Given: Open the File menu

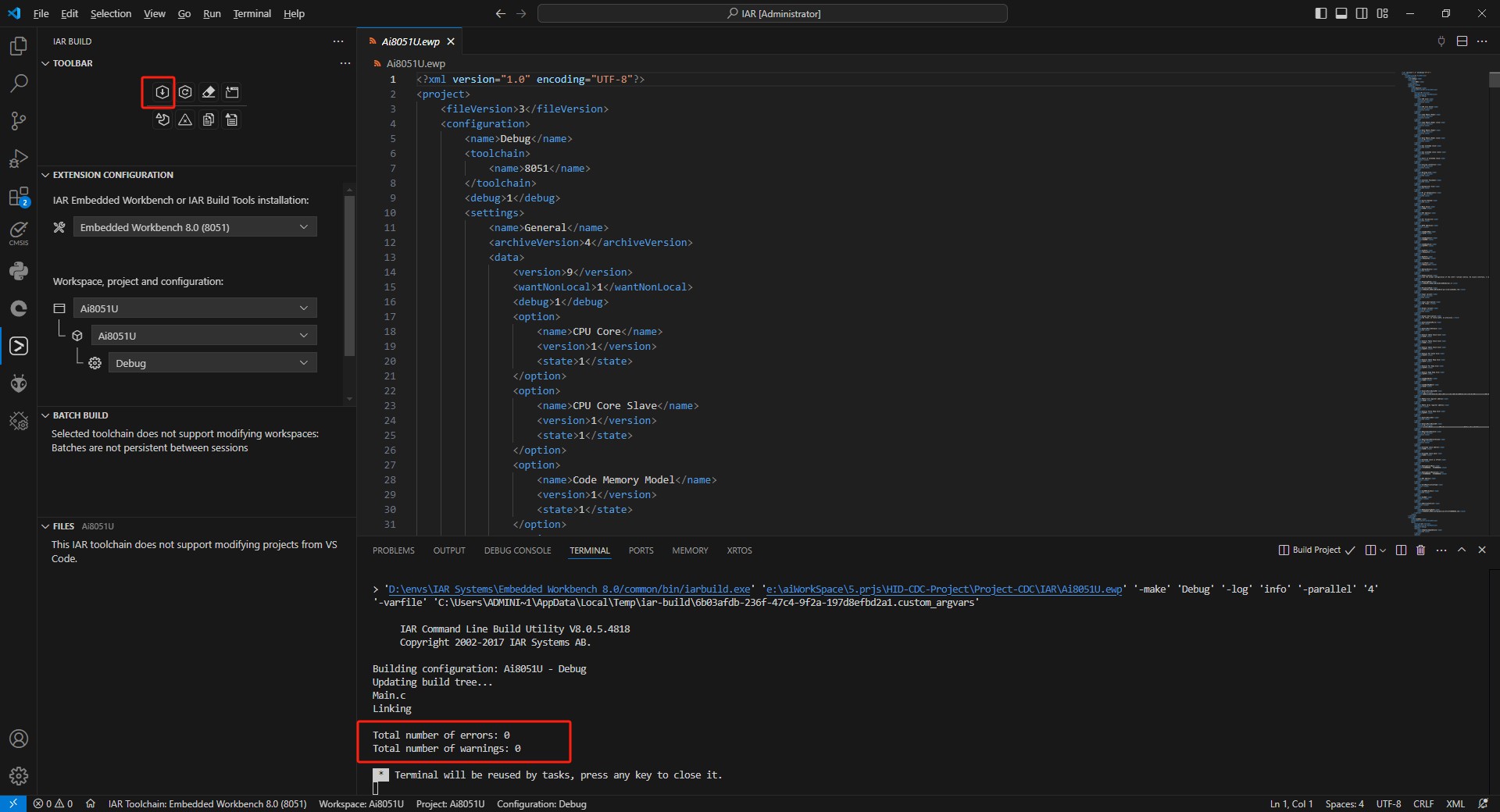Looking at the screenshot, I should pos(41,13).
